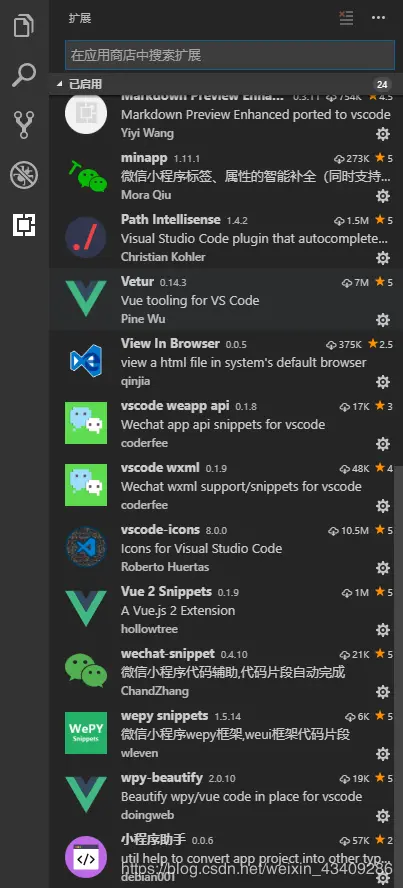Click description 'Vue tooling for VS Code'

coord(190,300)
